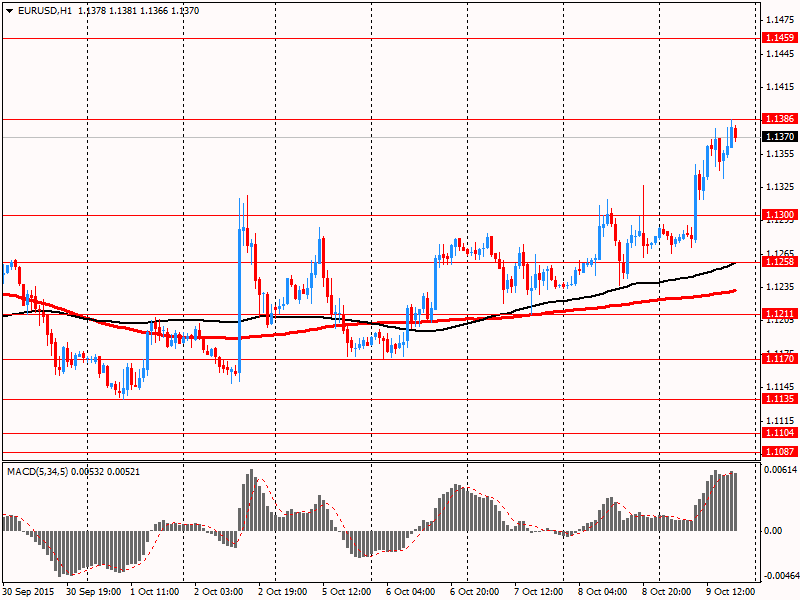Click the 8 Oct 20:00 time axis label
800x600 pixels.
point(666,592)
